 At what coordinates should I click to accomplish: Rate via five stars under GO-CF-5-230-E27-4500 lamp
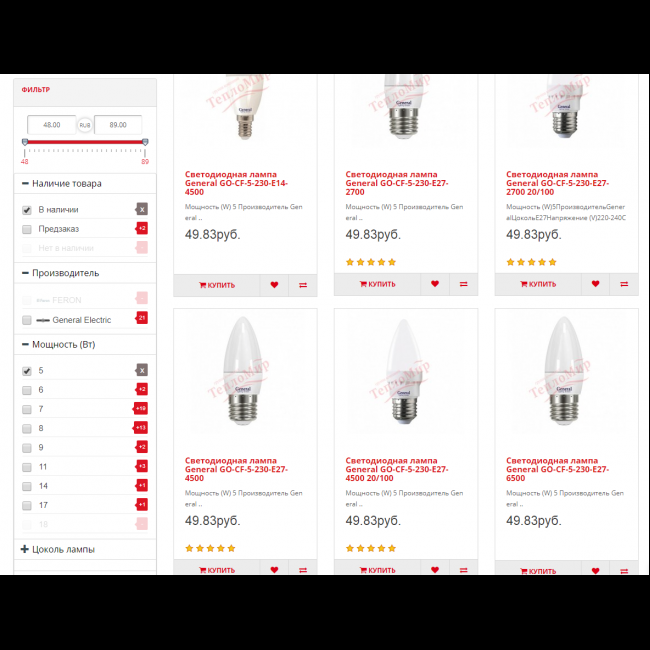(x=210, y=548)
